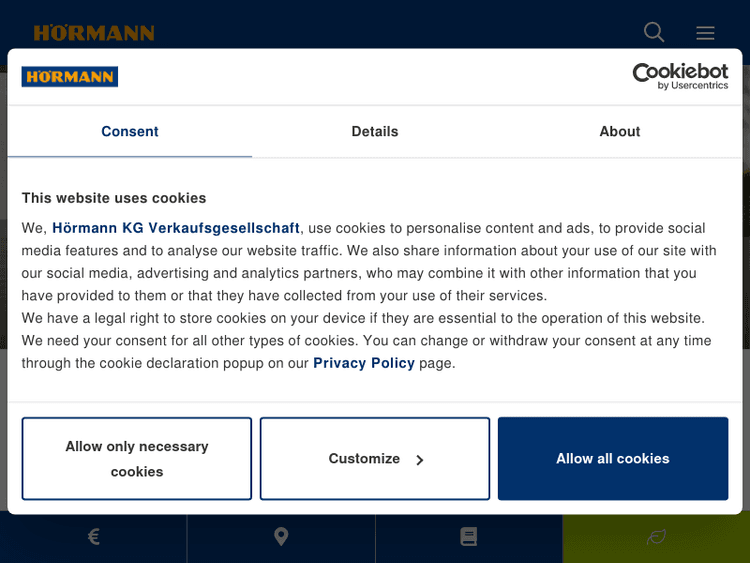Click the search magnifier icon in header
Screen dimensions: 750x563
click(x=654, y=32)
